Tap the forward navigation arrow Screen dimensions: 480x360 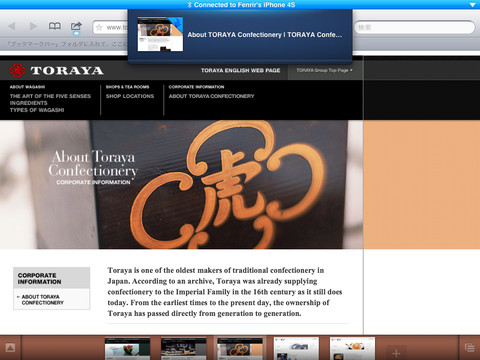click(x=33, y=26)
